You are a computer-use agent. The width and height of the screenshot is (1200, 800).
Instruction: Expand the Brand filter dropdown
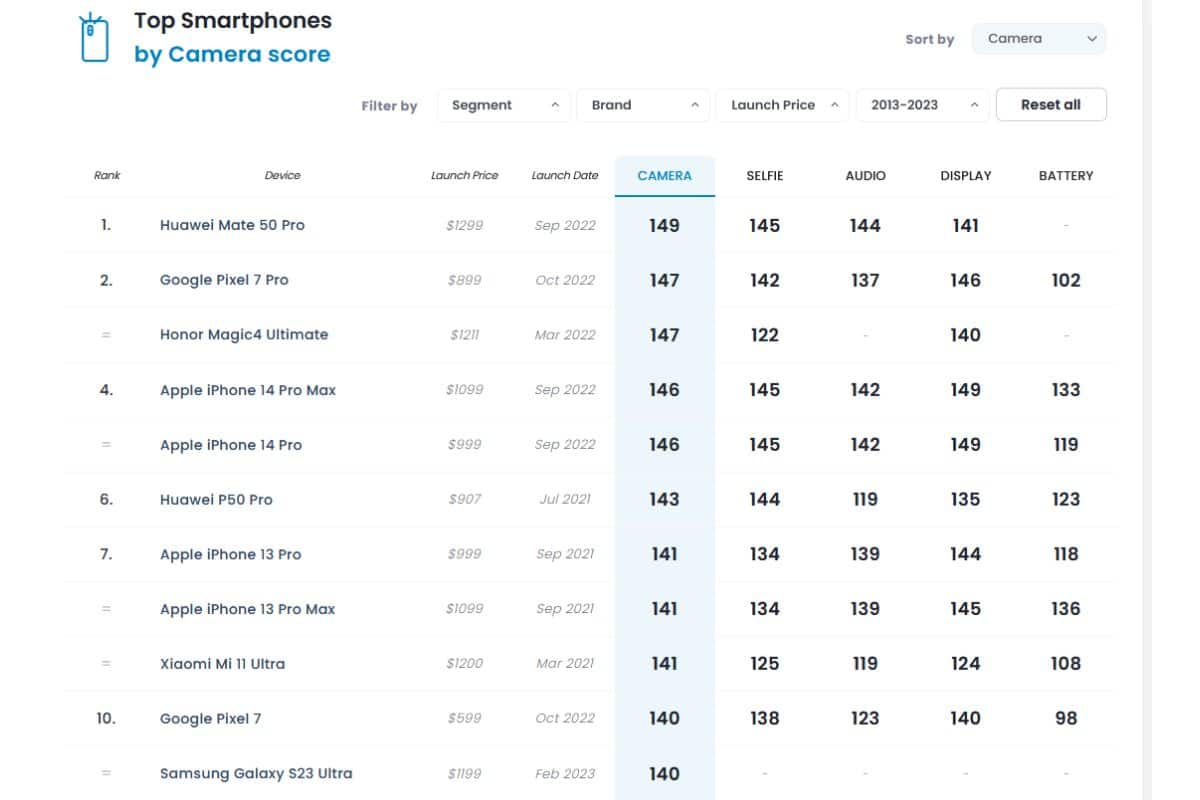click(x=643, y=105)
